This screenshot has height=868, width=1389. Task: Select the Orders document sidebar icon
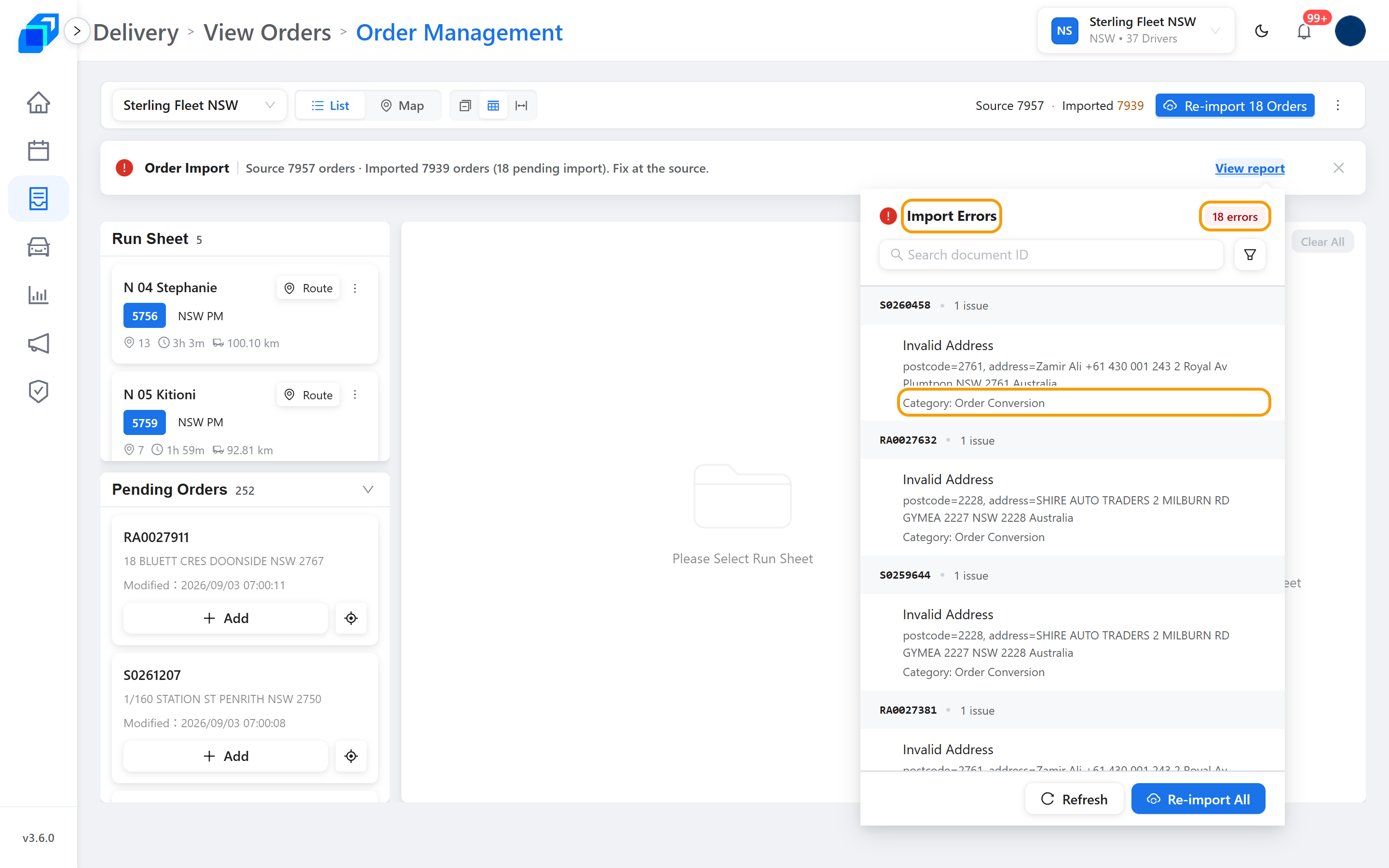pyautogui.click(x=39, y=199)
